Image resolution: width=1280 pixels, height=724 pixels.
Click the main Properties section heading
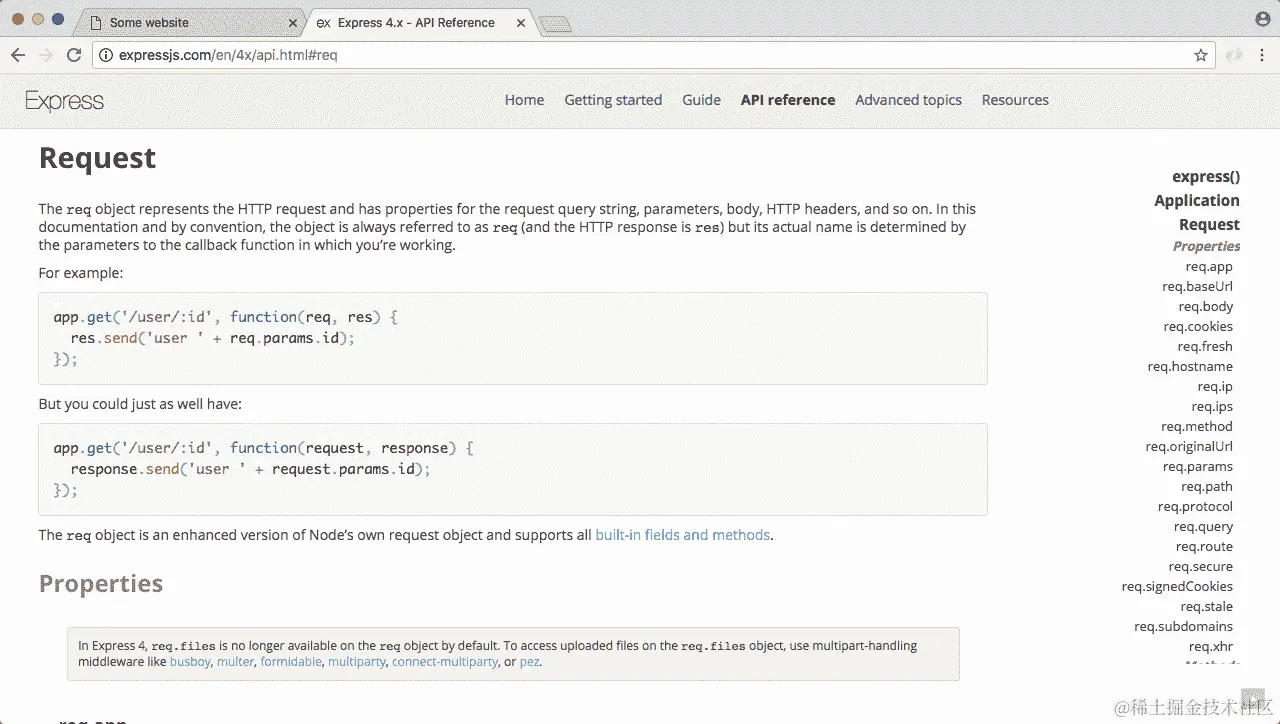[101, 584]
